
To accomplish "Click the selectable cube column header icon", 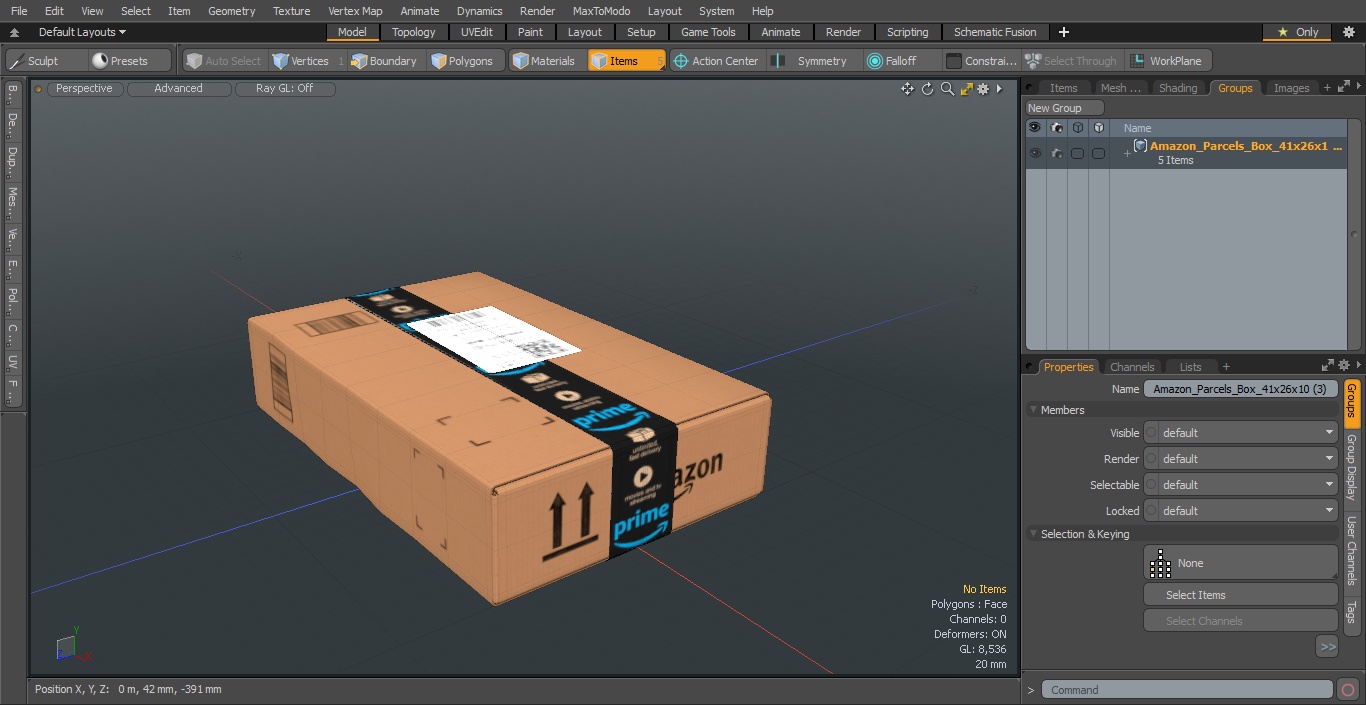I will (1077, 128).
